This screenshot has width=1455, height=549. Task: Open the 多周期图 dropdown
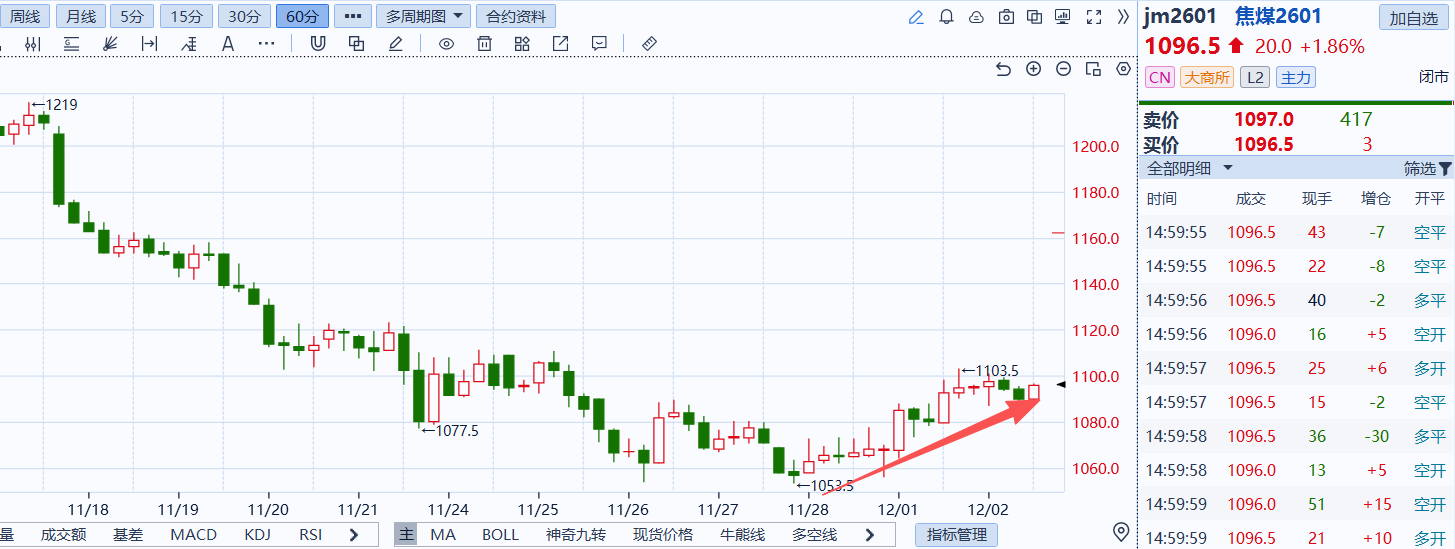tap(427, 16)
